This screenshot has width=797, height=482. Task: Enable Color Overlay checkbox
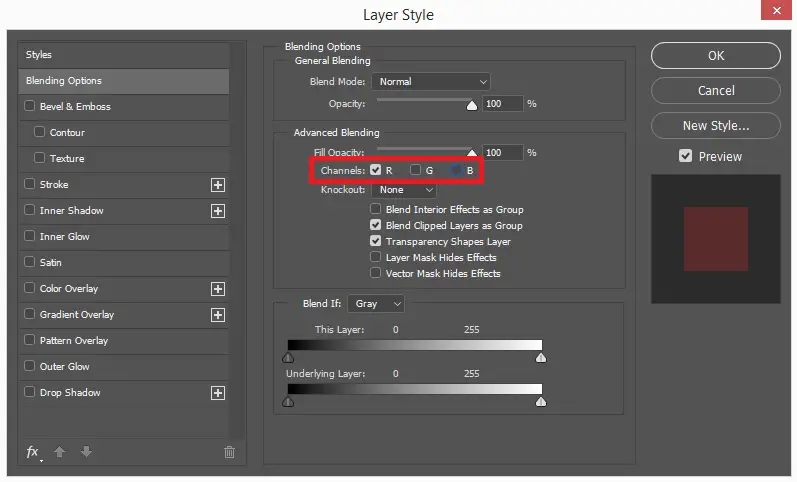pyautogui.click(x=29, y=288)
